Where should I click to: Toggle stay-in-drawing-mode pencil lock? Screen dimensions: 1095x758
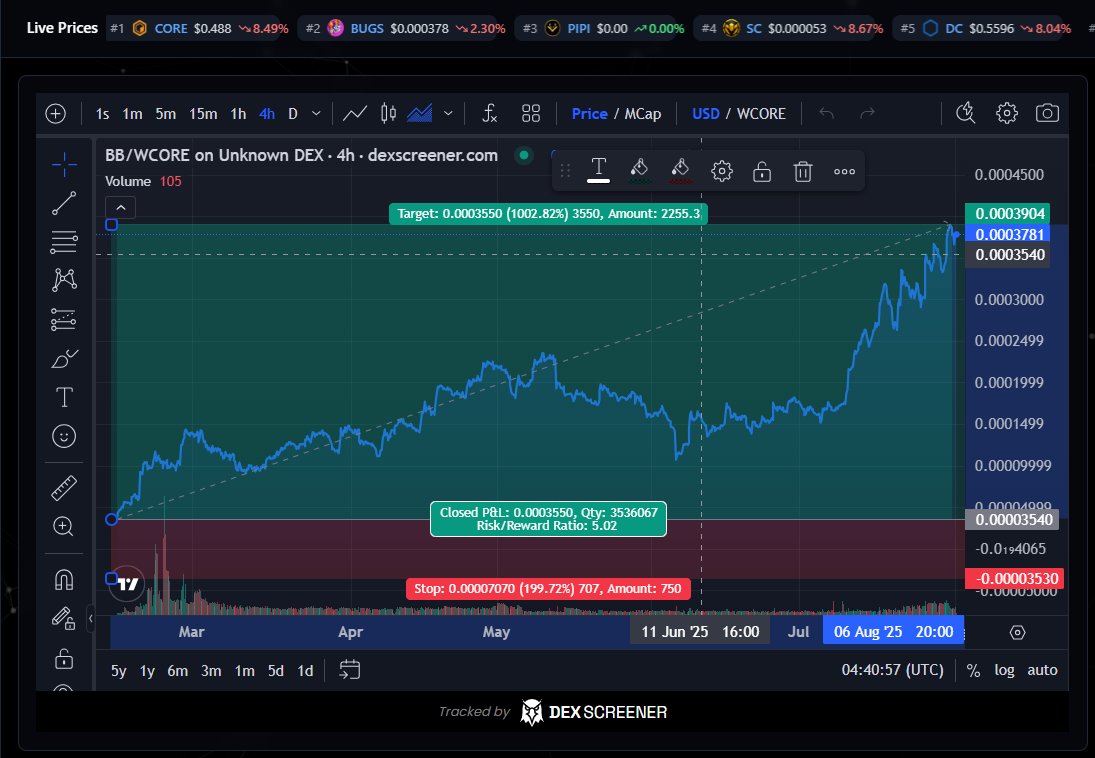[64, 618]
